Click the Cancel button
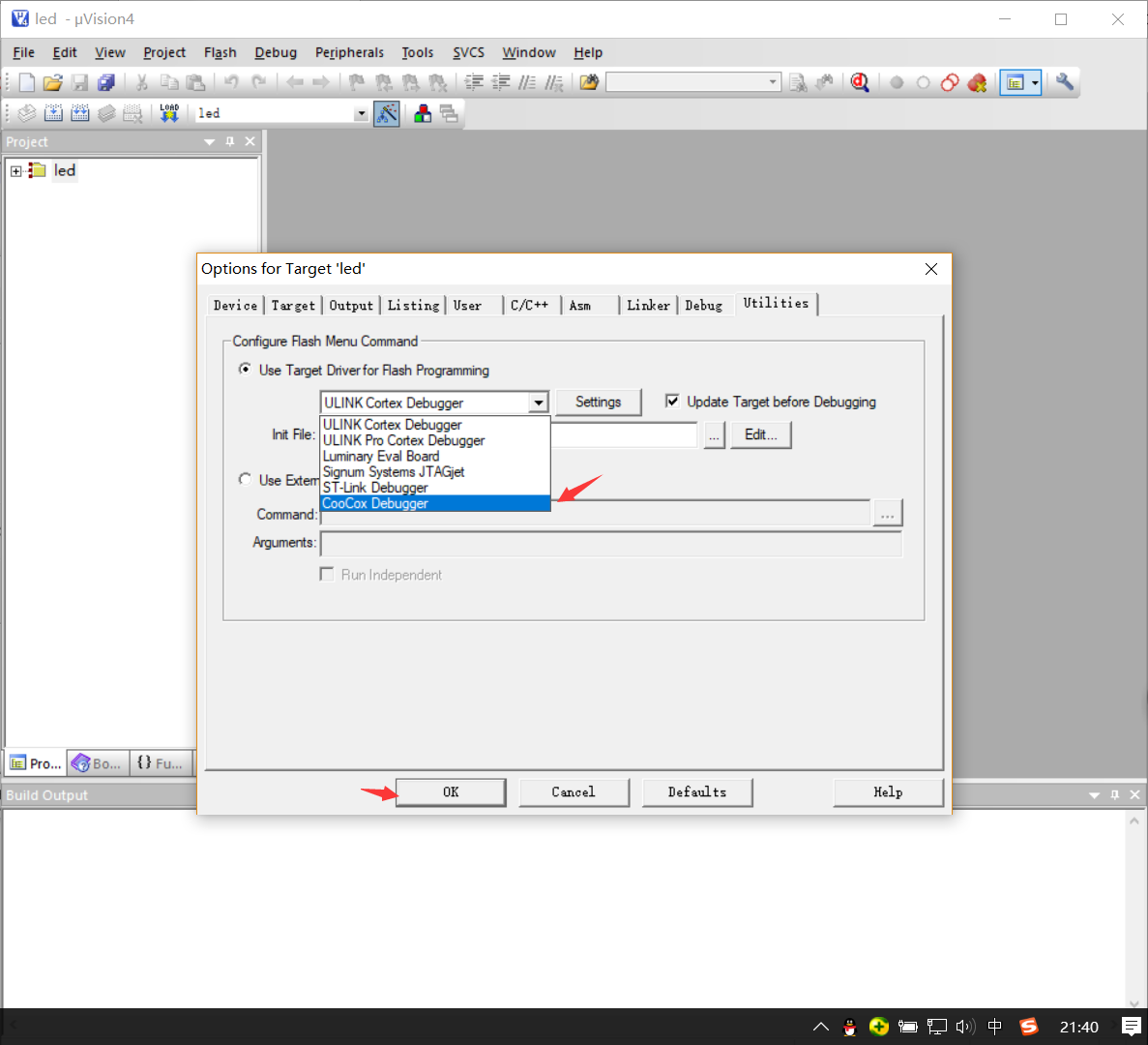The image size is (1148, 1045). (574, 792)
